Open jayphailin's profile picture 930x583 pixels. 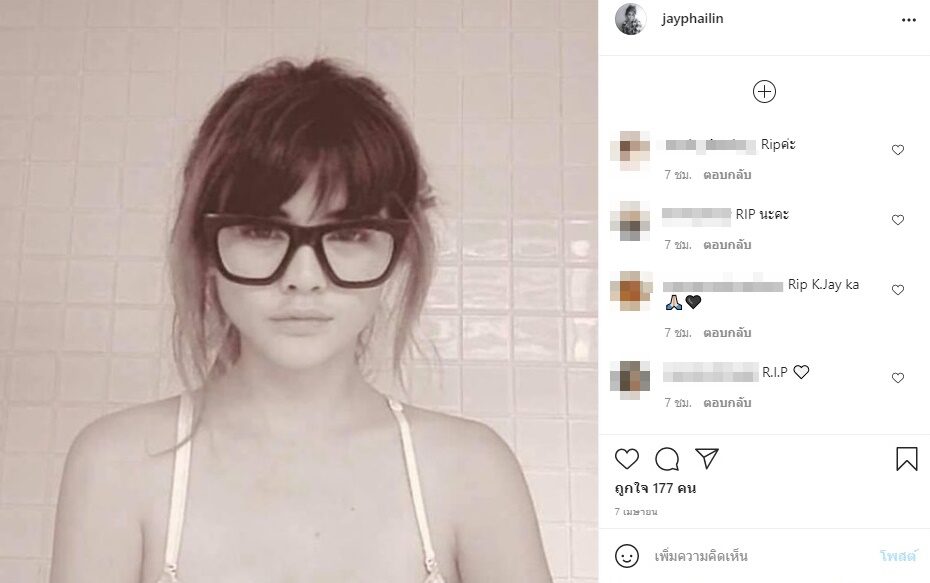630,19
